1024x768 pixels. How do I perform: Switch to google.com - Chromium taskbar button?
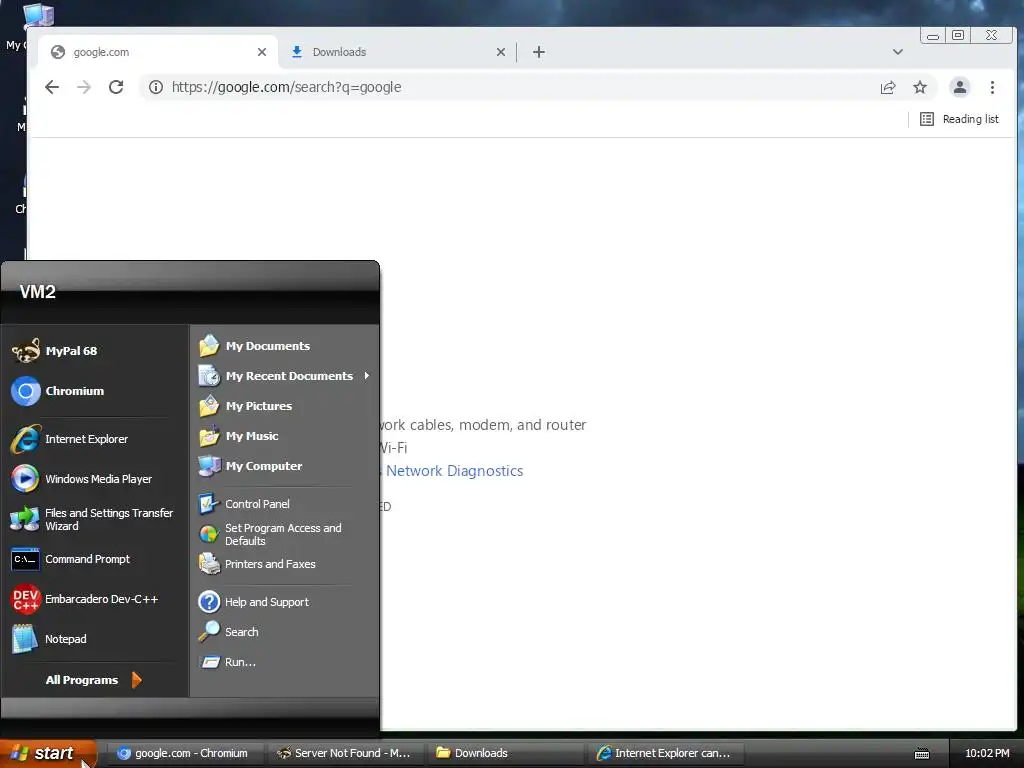coord(183,753)
